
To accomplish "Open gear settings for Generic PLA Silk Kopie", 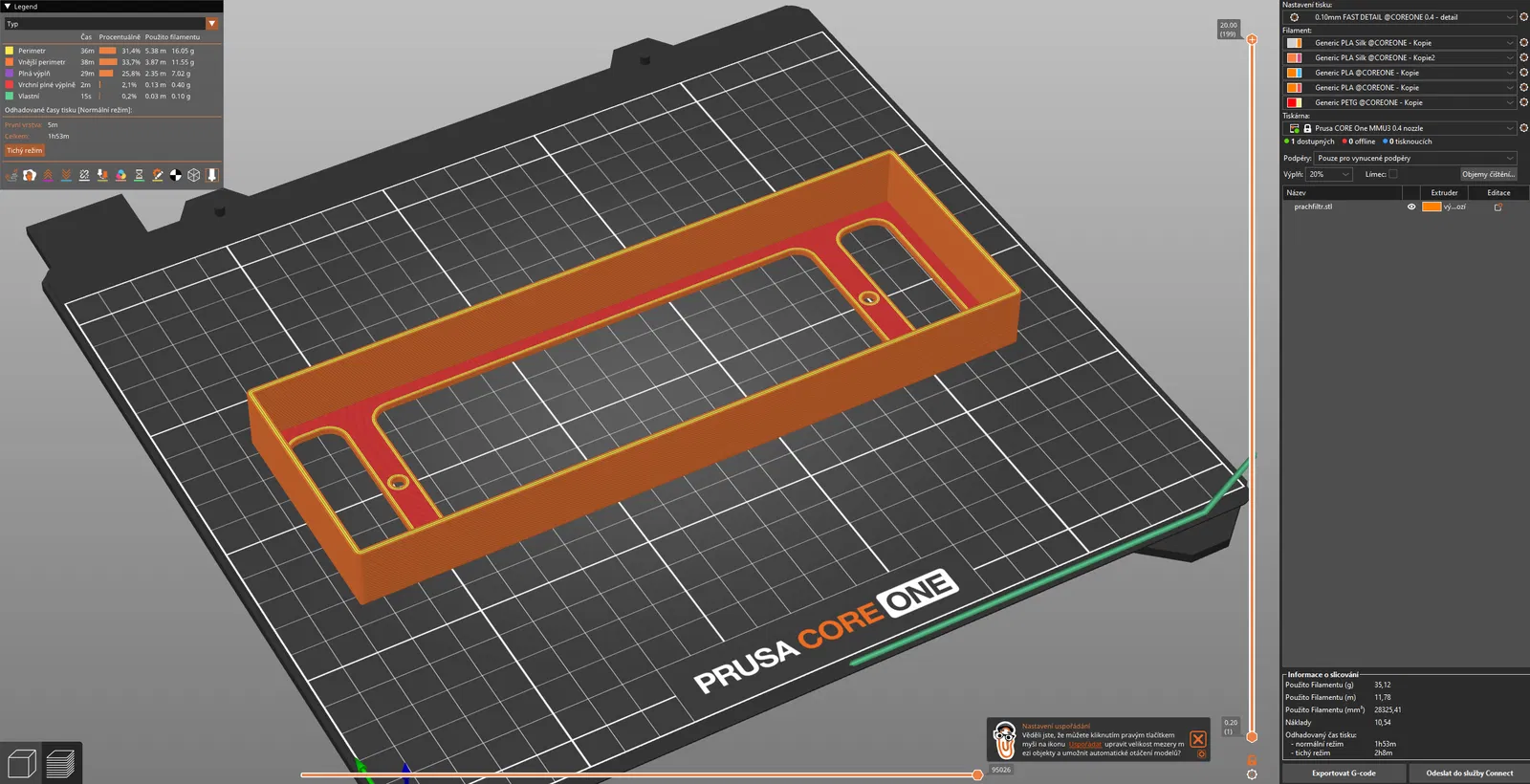I will pos(1523,43).
